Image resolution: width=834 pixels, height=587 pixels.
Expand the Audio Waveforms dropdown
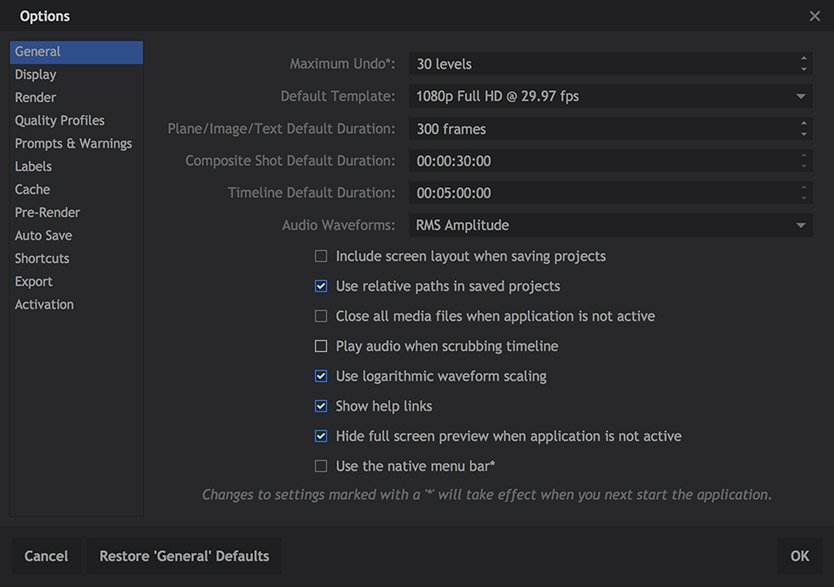point(801,226)
